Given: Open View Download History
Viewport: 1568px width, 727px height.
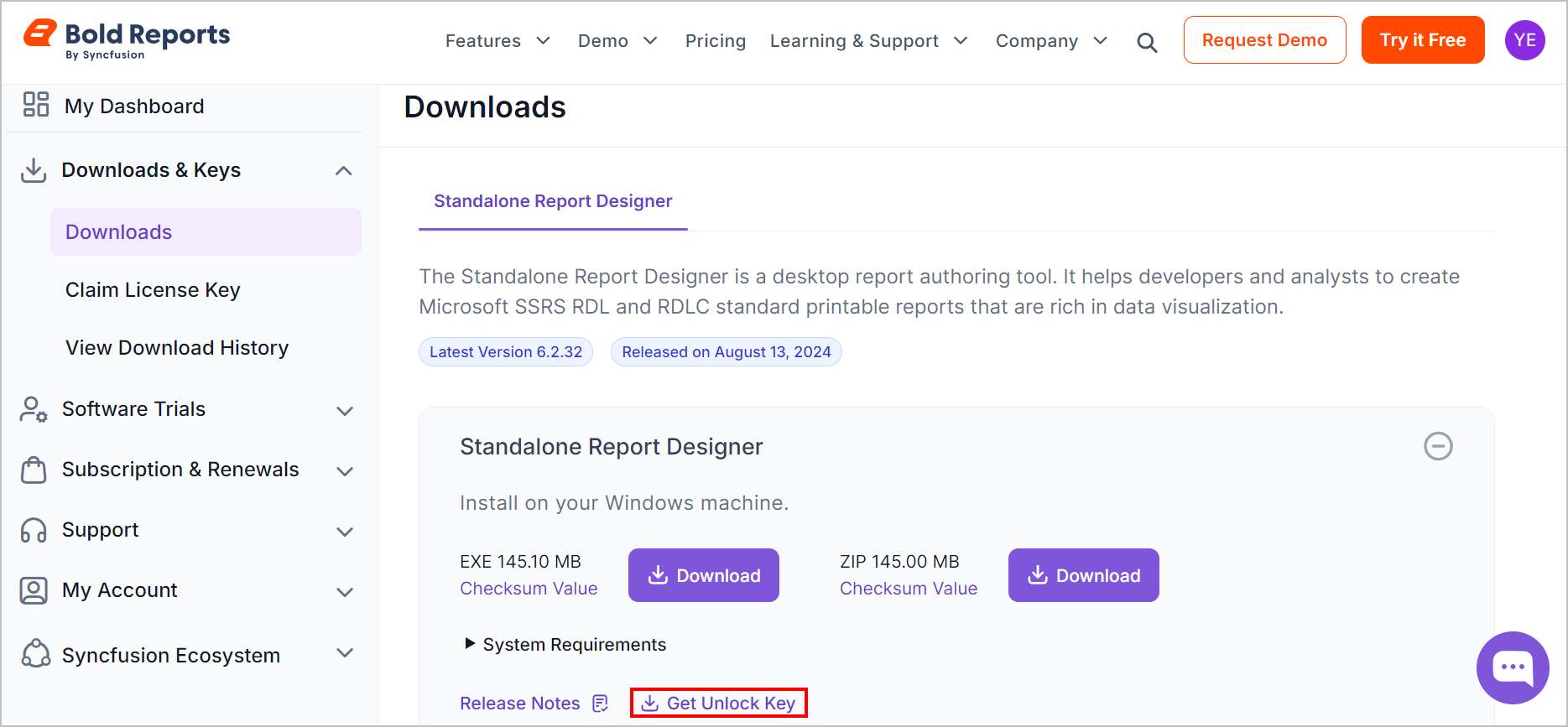Looking at the screenshot, I should pyautogui.click(x=177, y=348).
